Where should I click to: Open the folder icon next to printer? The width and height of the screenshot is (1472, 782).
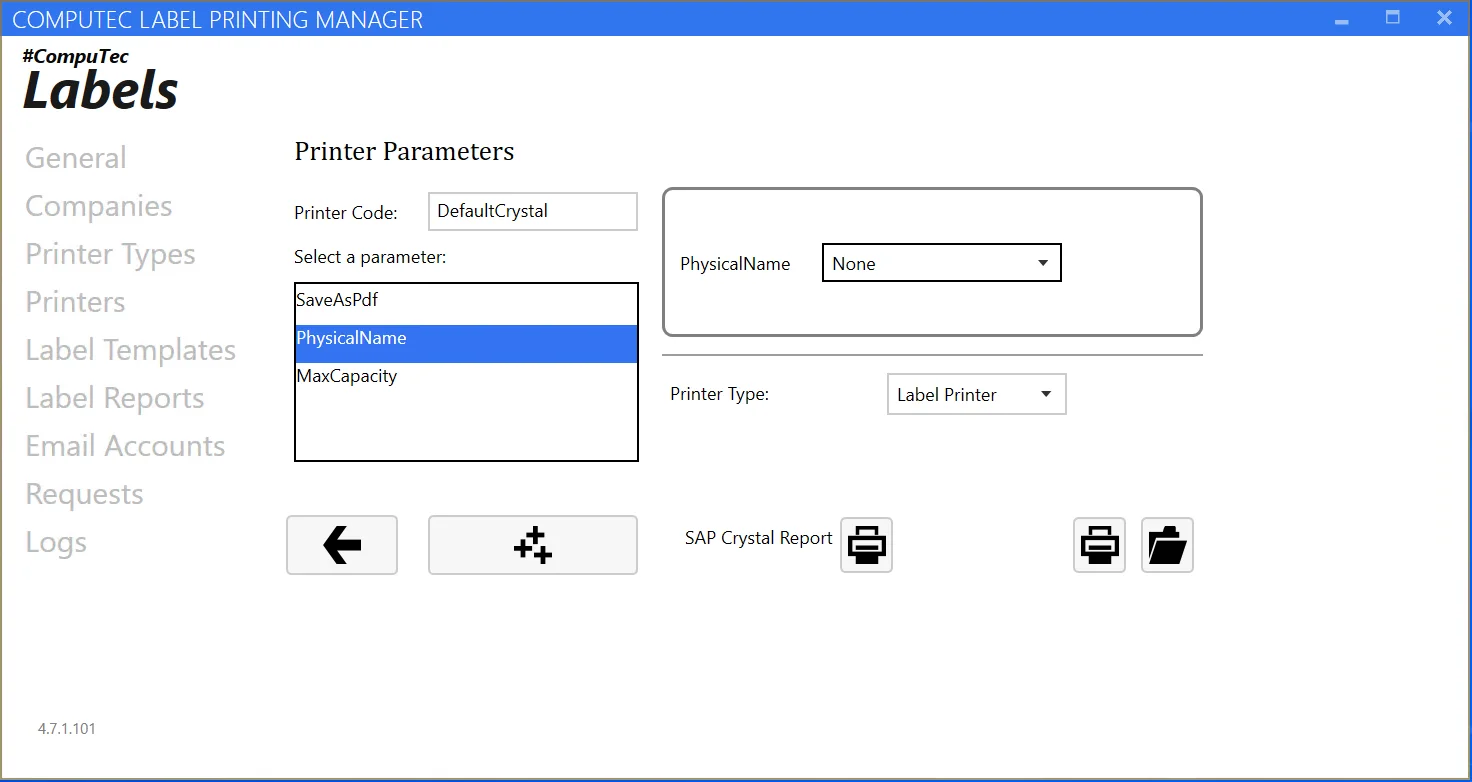pos(1167,545)
